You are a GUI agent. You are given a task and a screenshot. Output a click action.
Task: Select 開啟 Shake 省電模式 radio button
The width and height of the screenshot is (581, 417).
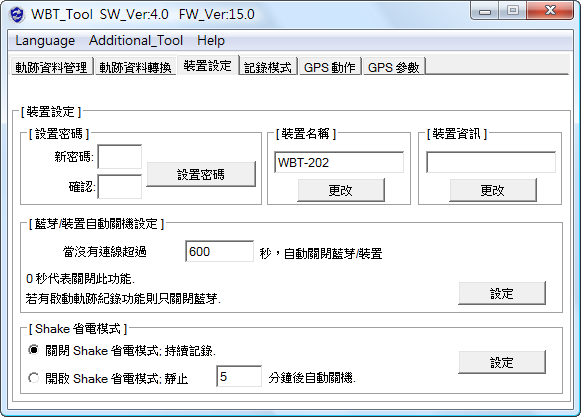pyautogui.click(x=33, y=378)
